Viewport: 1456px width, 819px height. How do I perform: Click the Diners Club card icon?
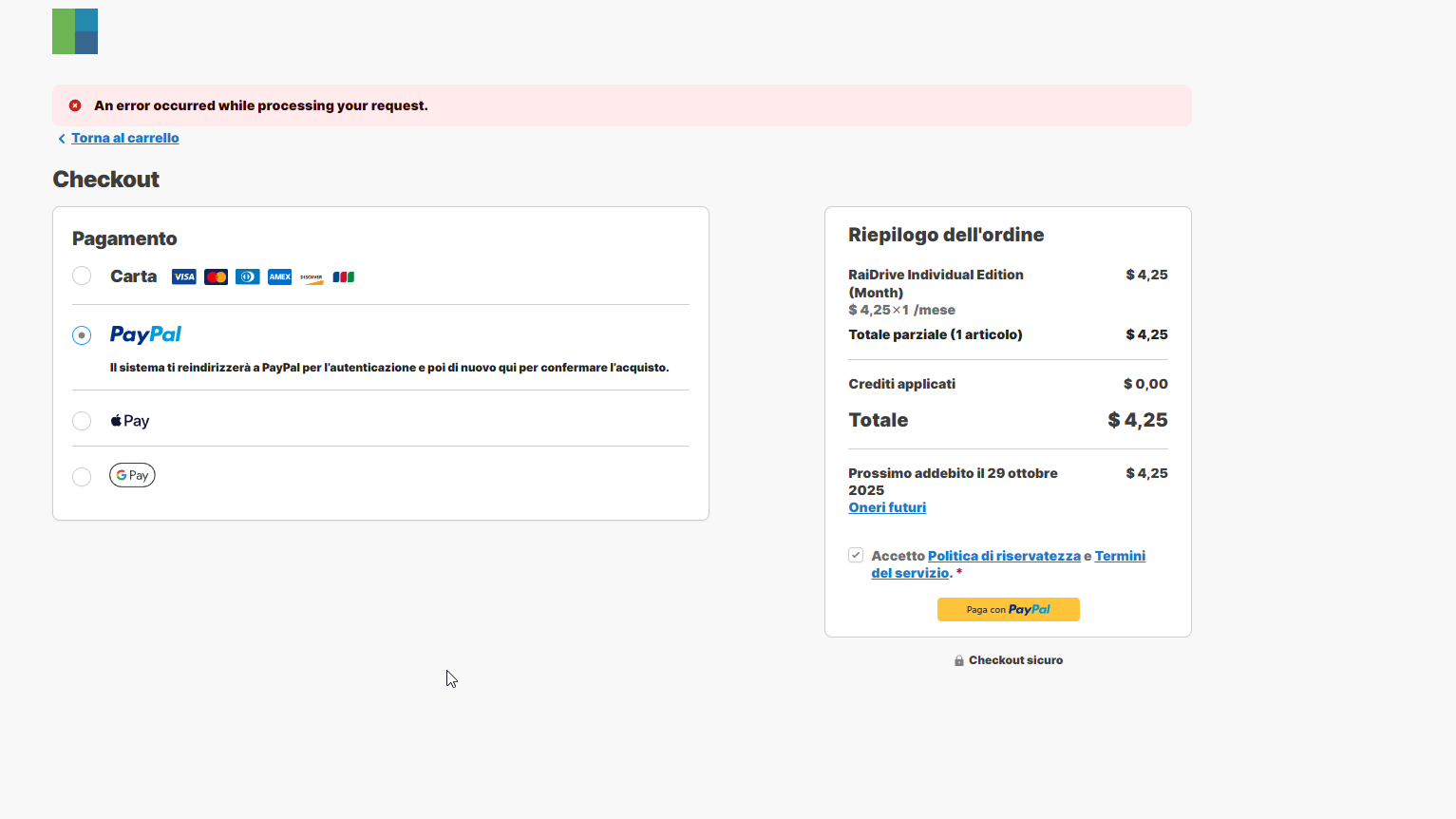click(x=248, y=277)
